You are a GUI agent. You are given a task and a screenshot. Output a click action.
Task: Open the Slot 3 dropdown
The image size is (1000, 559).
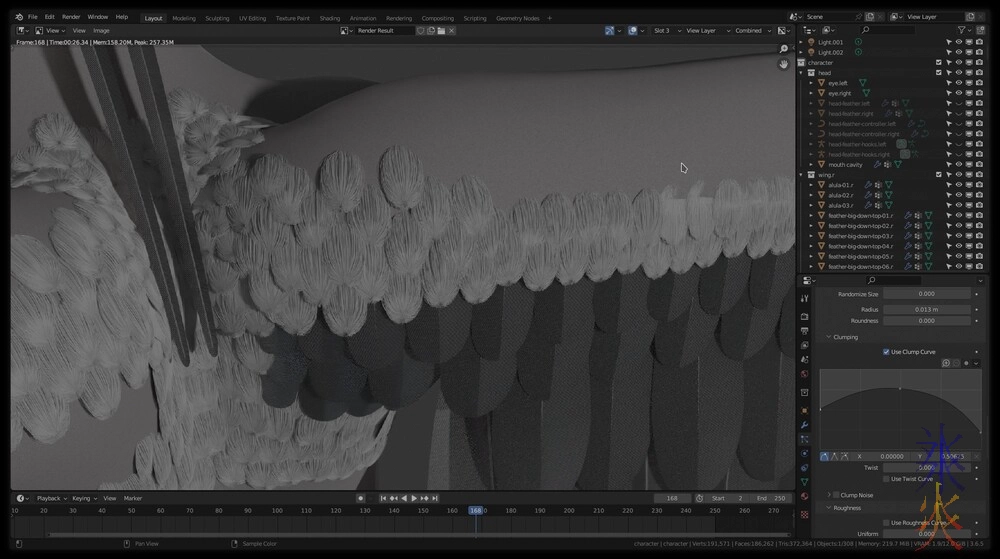(664, 30)
